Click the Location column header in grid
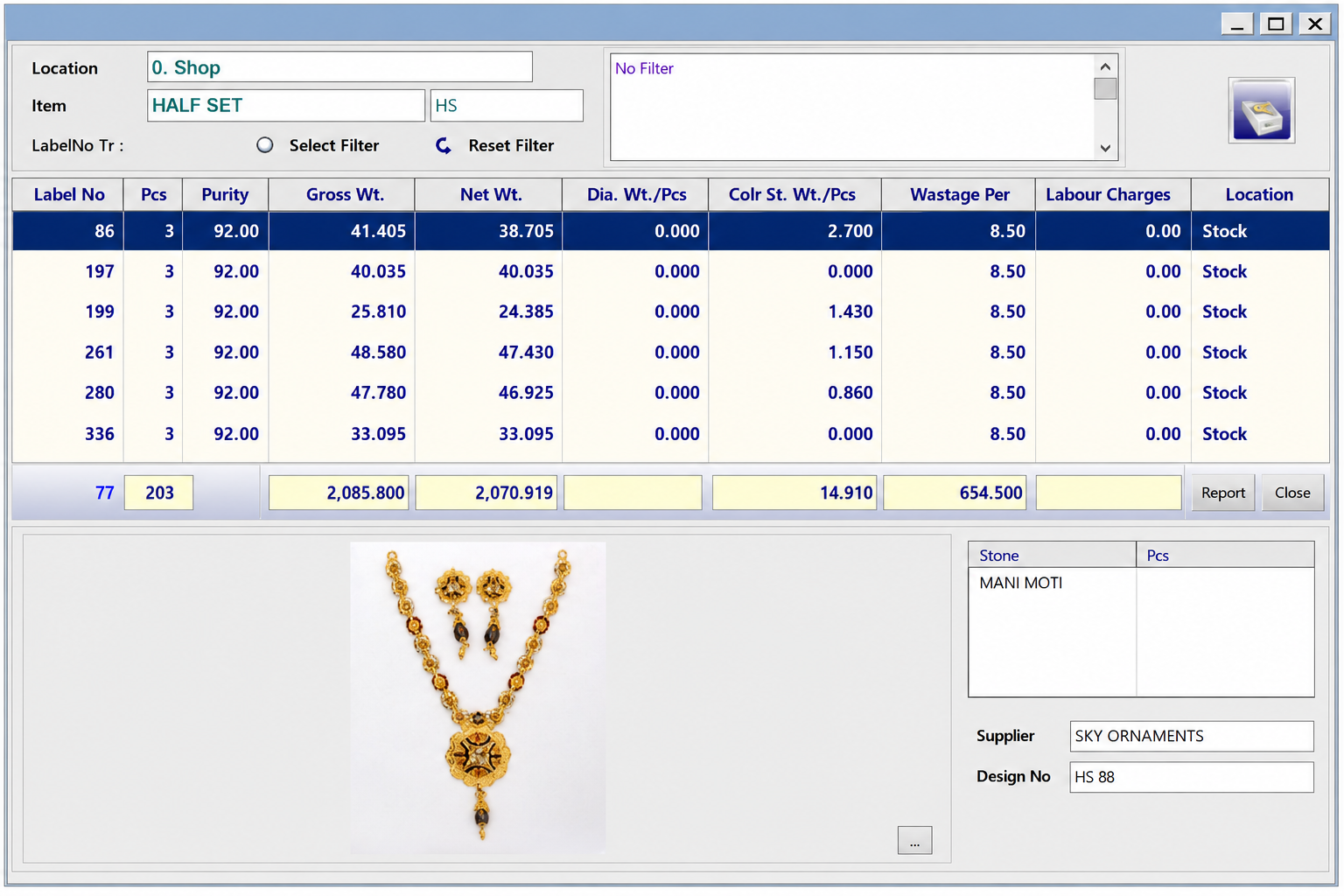Screen dimensions: 1344x896 [x=1260, y=195]
